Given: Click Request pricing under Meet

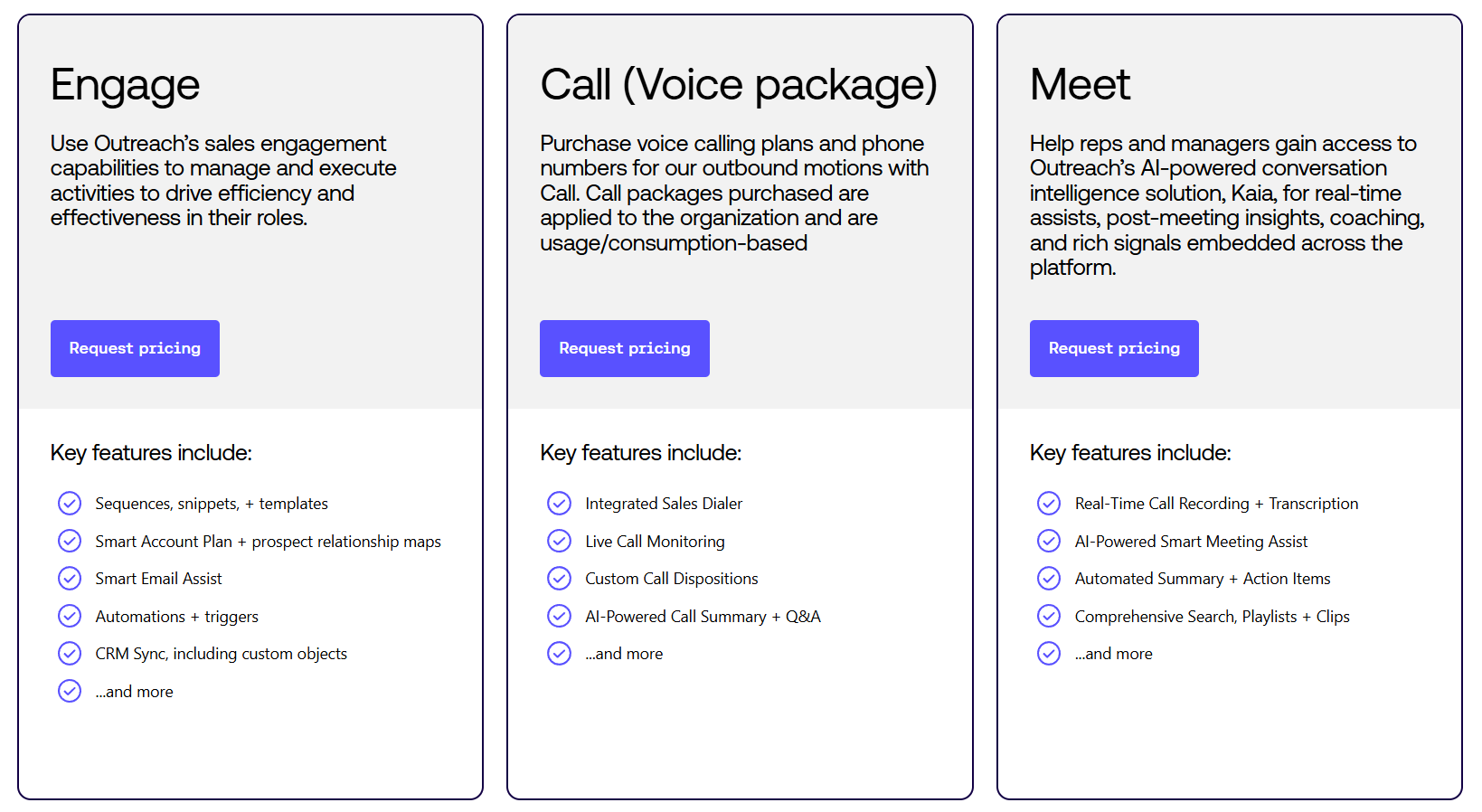Looking at the screenshot, I should pyautogui.click(x=1114, y=348).
